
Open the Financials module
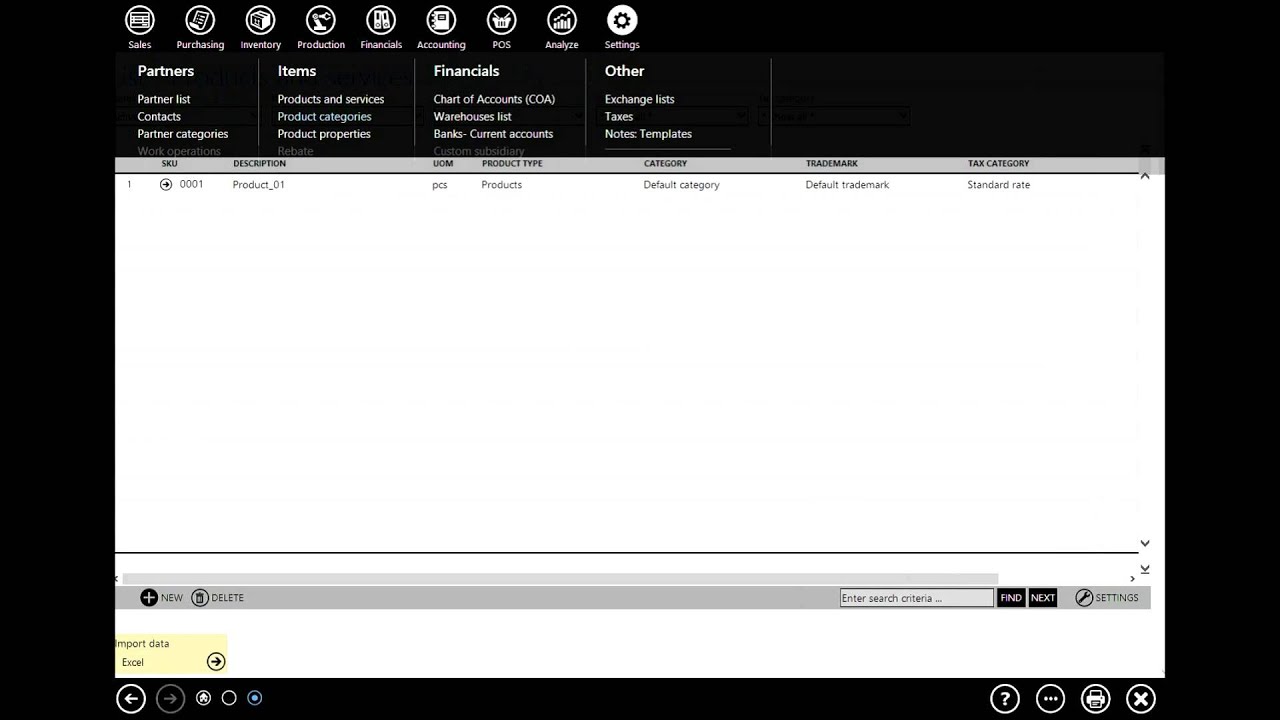pyautogui.click(x=381, y=28)
